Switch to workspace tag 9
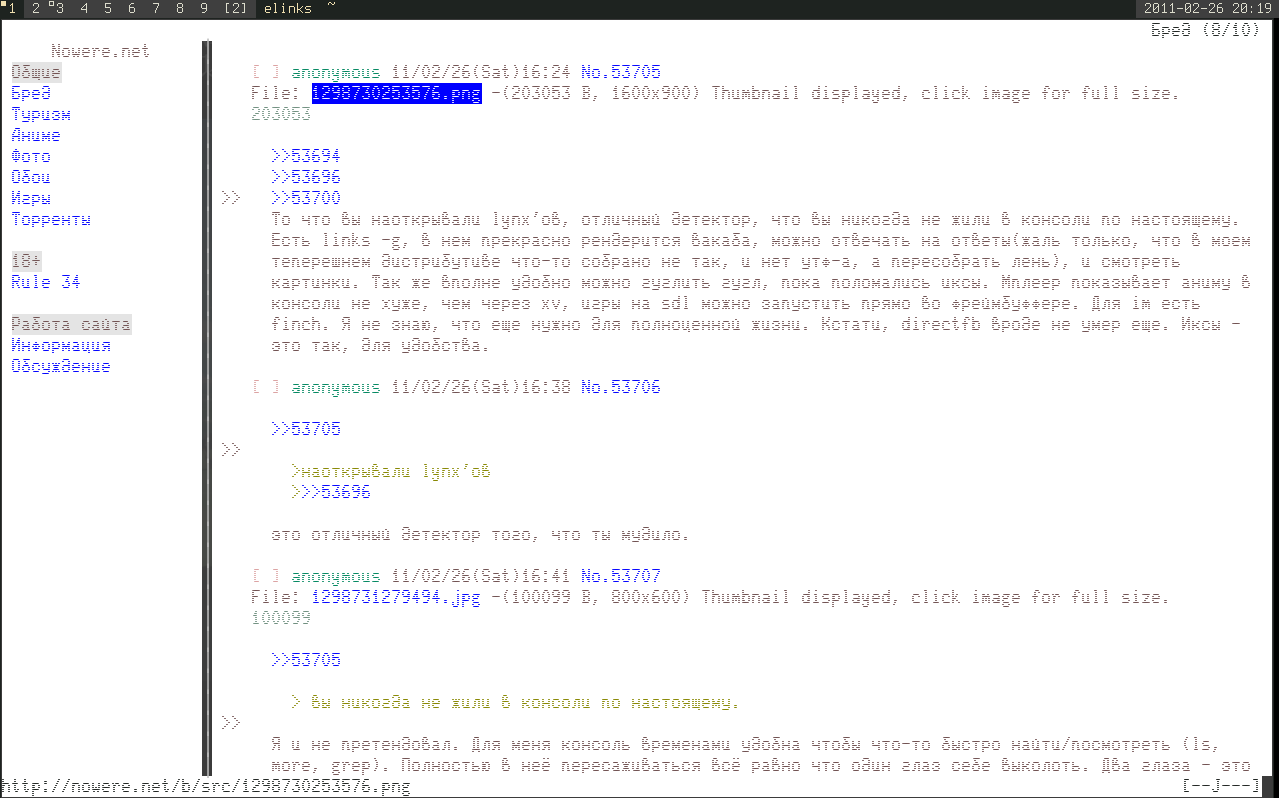 point(203,8)
